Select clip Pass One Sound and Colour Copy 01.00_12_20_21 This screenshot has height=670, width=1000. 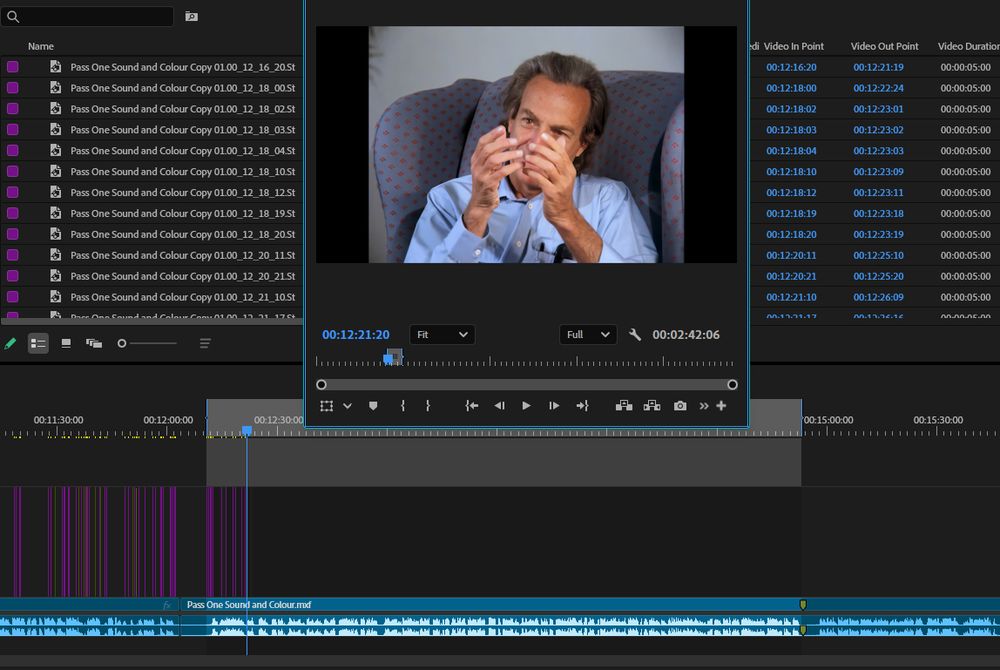tap(182, 276)
